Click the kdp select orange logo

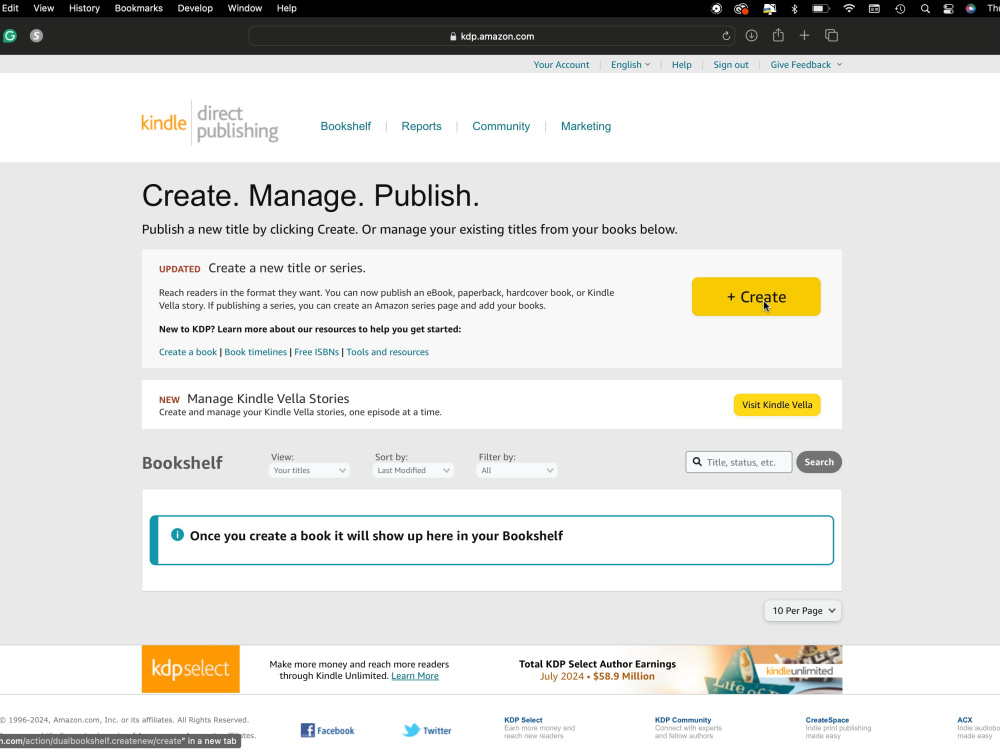click(191, 668)
